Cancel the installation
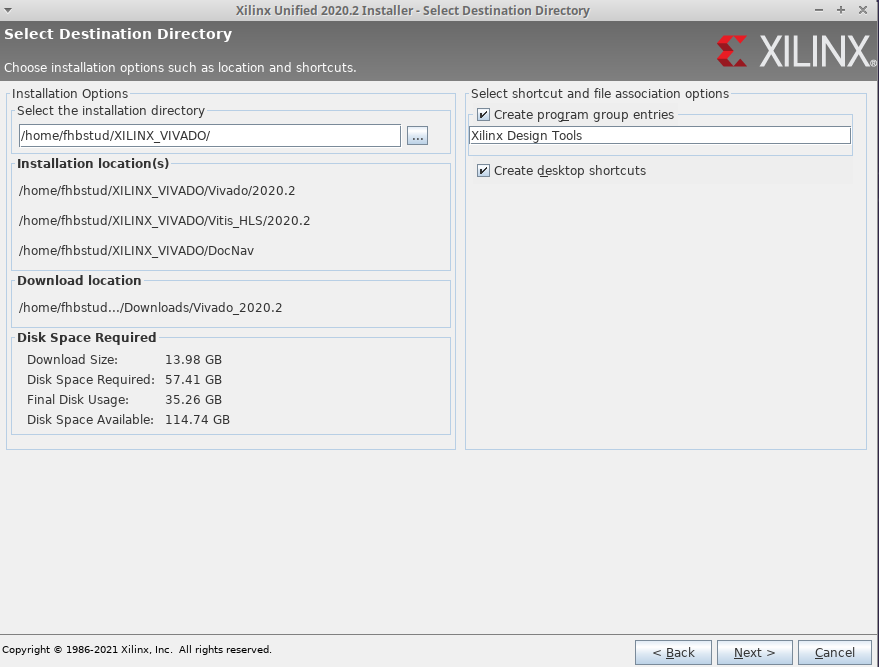This screenshot has height=667, width=879. [835, 653]
